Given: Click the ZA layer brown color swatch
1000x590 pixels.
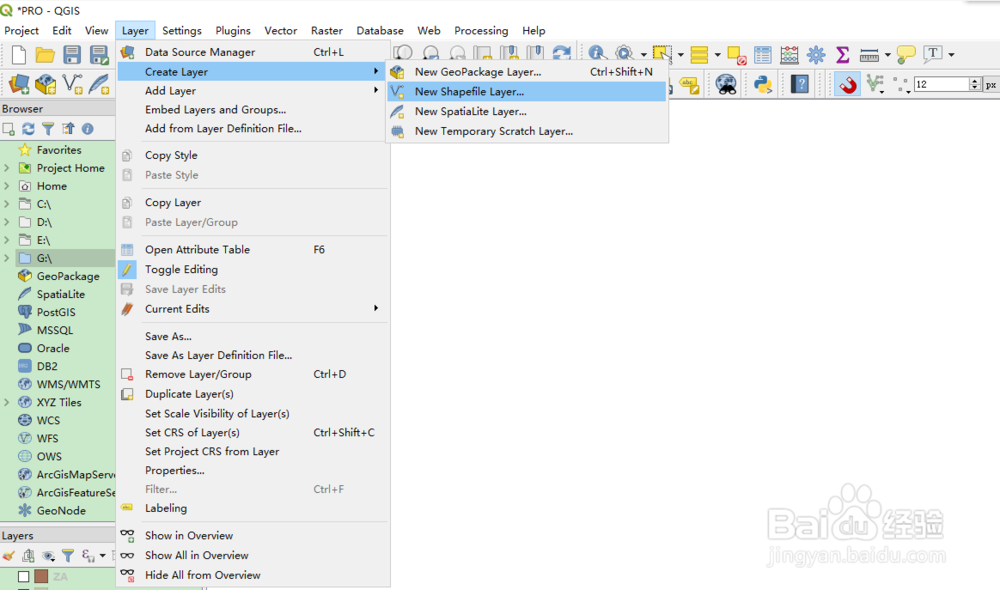Looking at the screenshot, I should pos(41,577).
